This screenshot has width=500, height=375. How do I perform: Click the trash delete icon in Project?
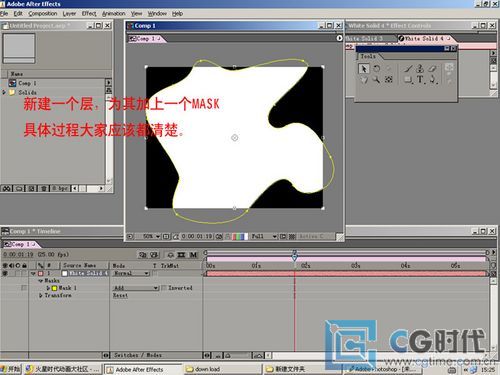tap(44, 189)
